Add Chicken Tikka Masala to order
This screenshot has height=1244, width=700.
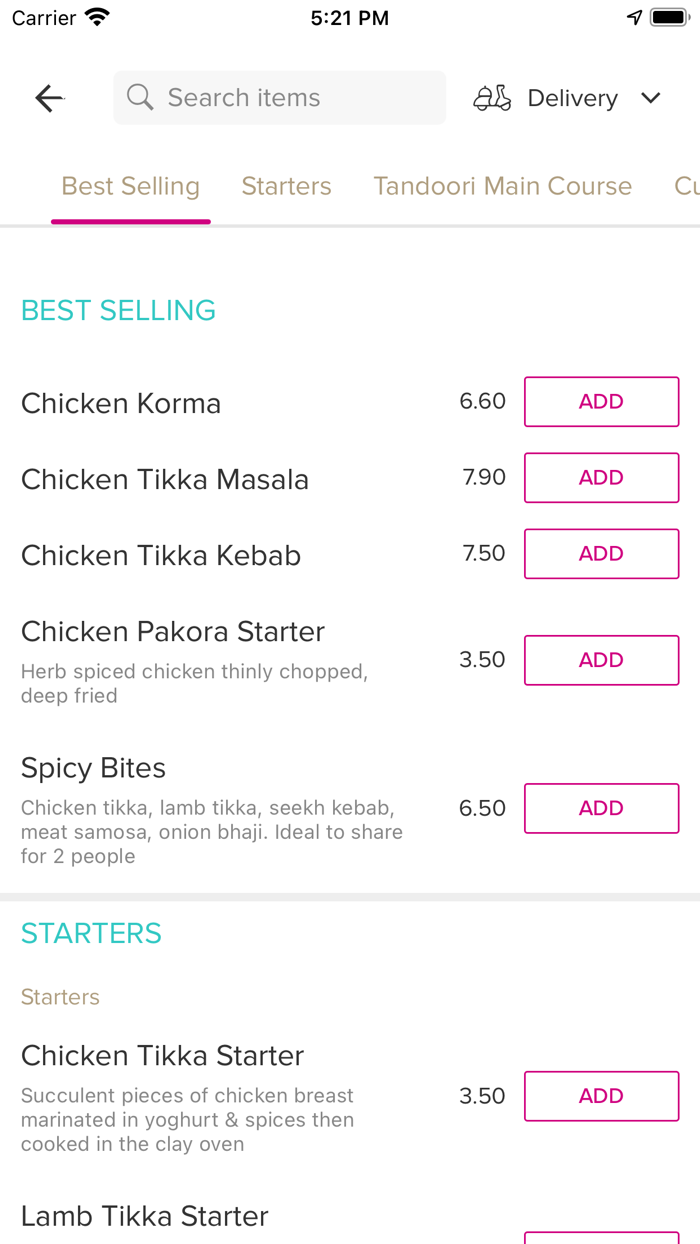[601, 478]
